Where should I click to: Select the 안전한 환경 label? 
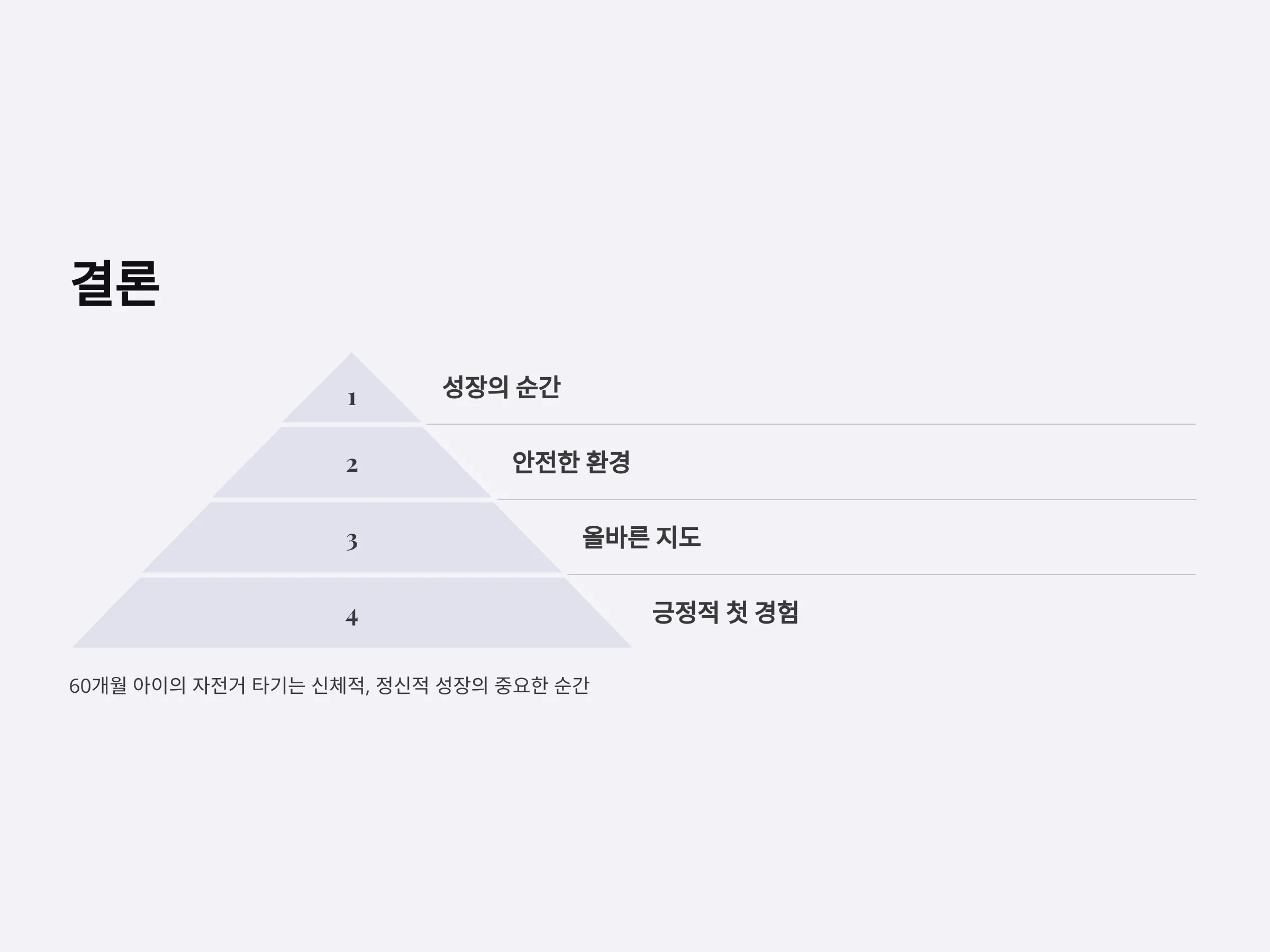[x=571, y=462]
